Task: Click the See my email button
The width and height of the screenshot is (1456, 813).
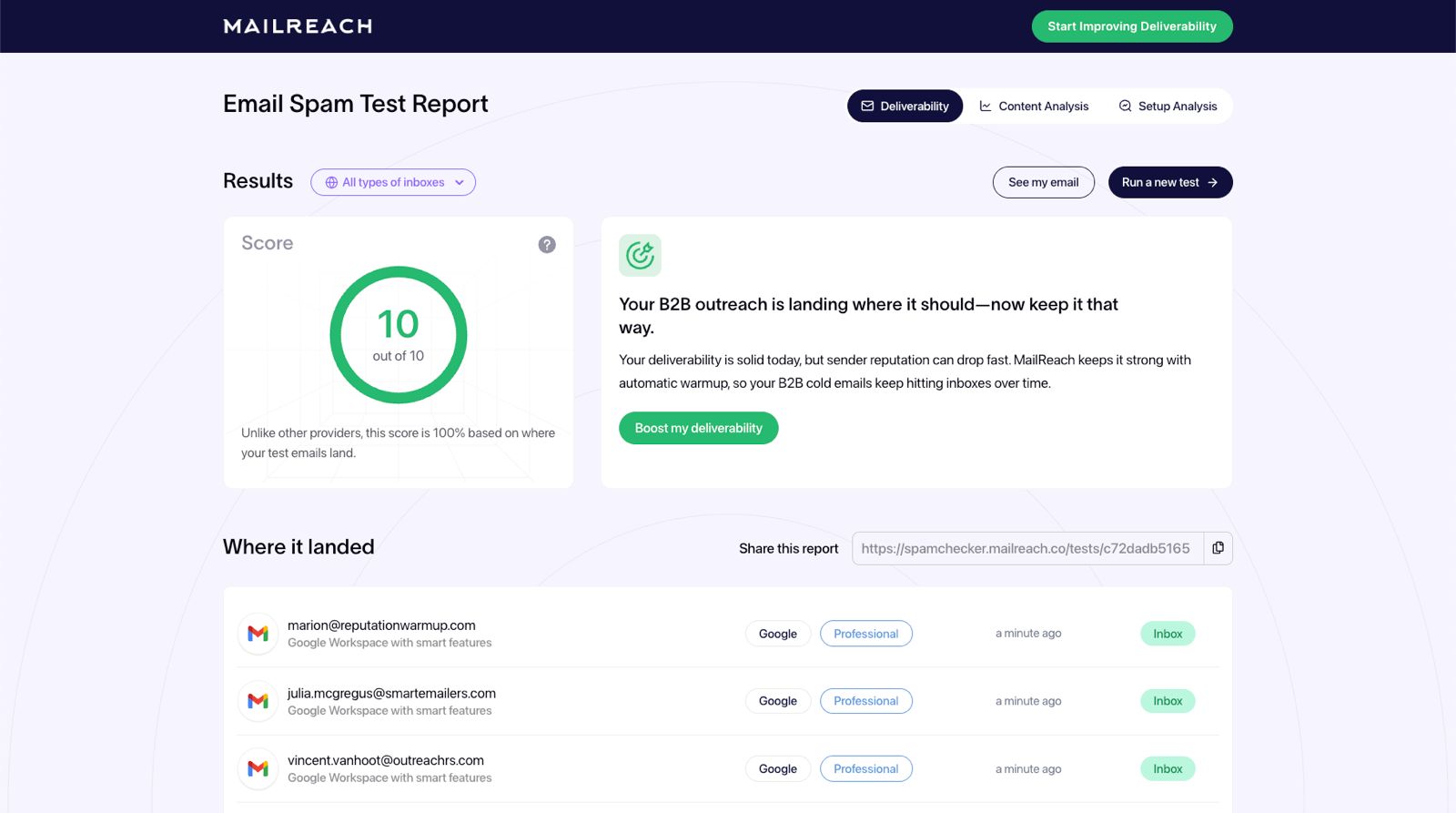Action: [1044, 182]
